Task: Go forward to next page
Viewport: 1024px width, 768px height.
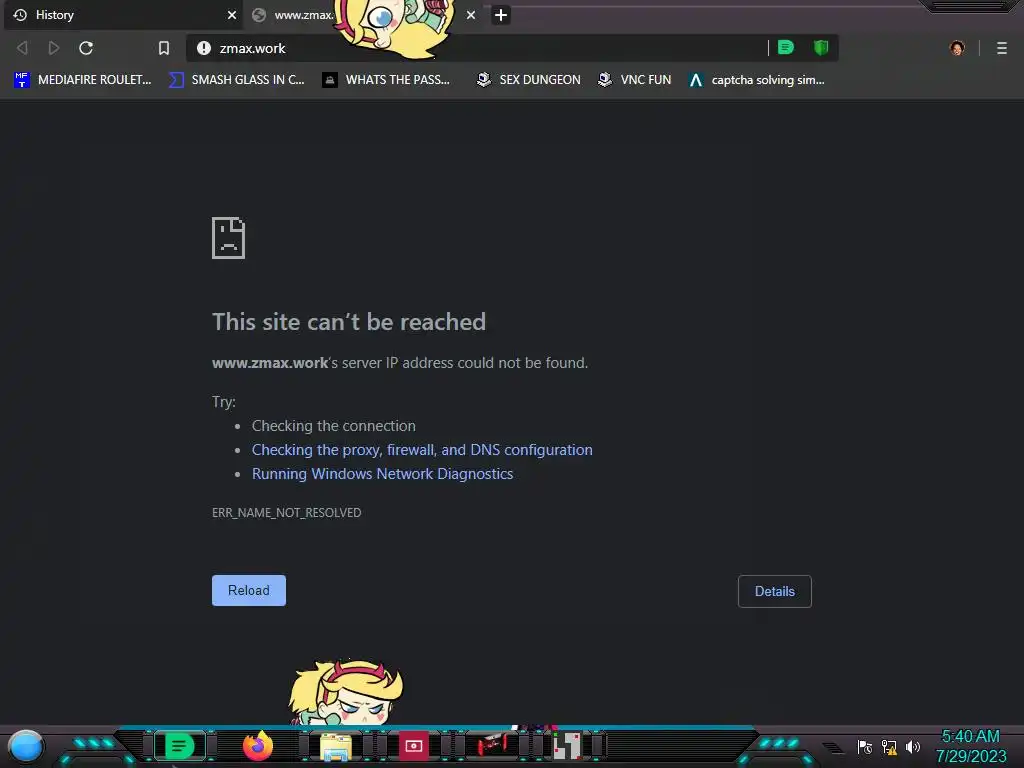Action: click(x=54, y=48)
